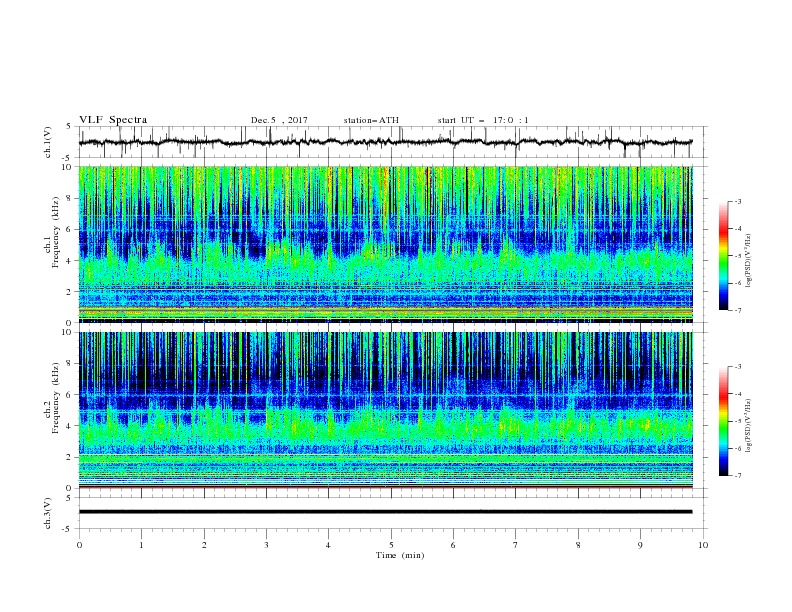792x612 pixels.
Task: Click the "VLF Spectra" plot title
Action: pos(113,120)
